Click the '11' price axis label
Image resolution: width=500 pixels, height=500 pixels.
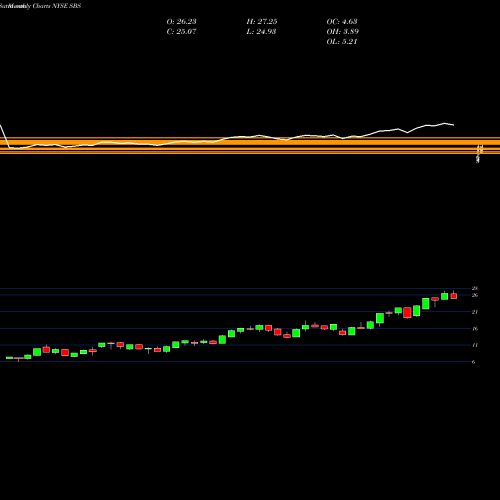pyautogui.click(x=475, y=345)
